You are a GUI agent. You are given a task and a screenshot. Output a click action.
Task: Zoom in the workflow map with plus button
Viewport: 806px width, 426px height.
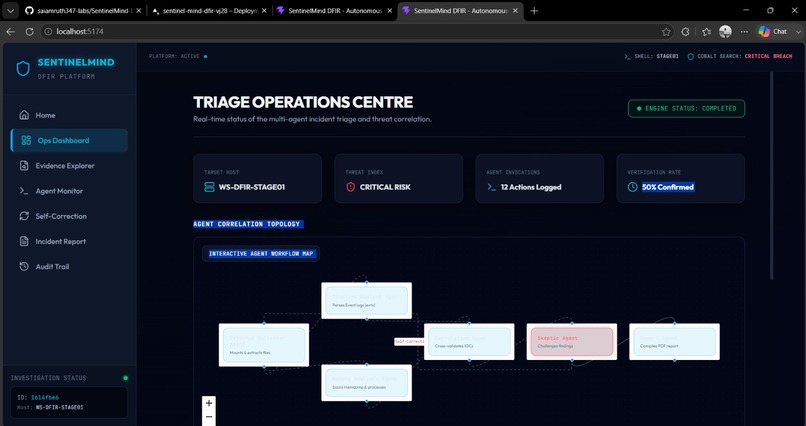[209, 403]
